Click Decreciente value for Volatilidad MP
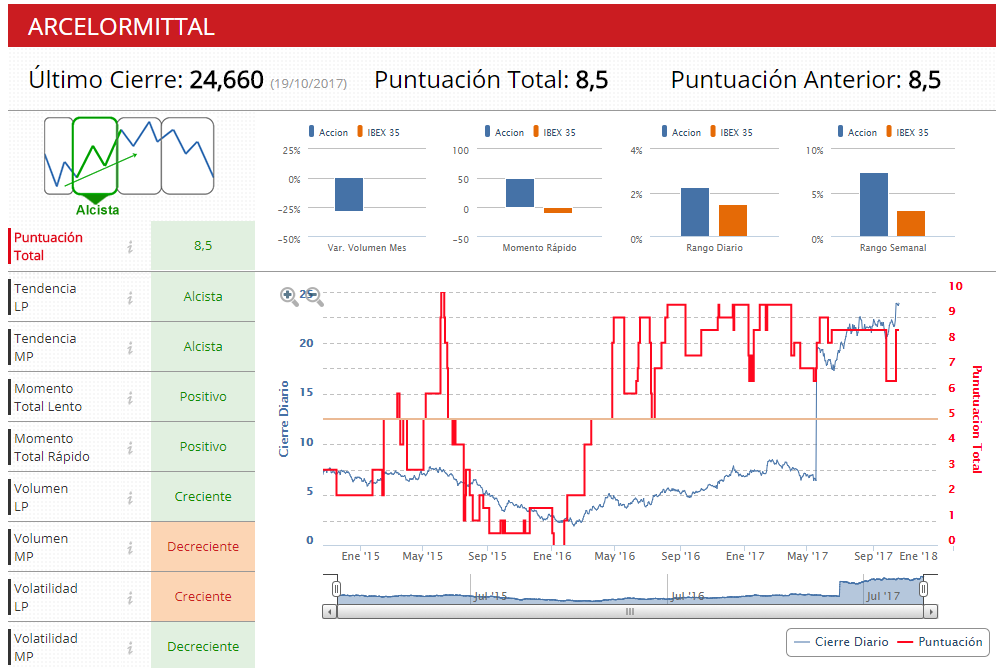Viewport: 1006px width, 668px height. [203, 646]
